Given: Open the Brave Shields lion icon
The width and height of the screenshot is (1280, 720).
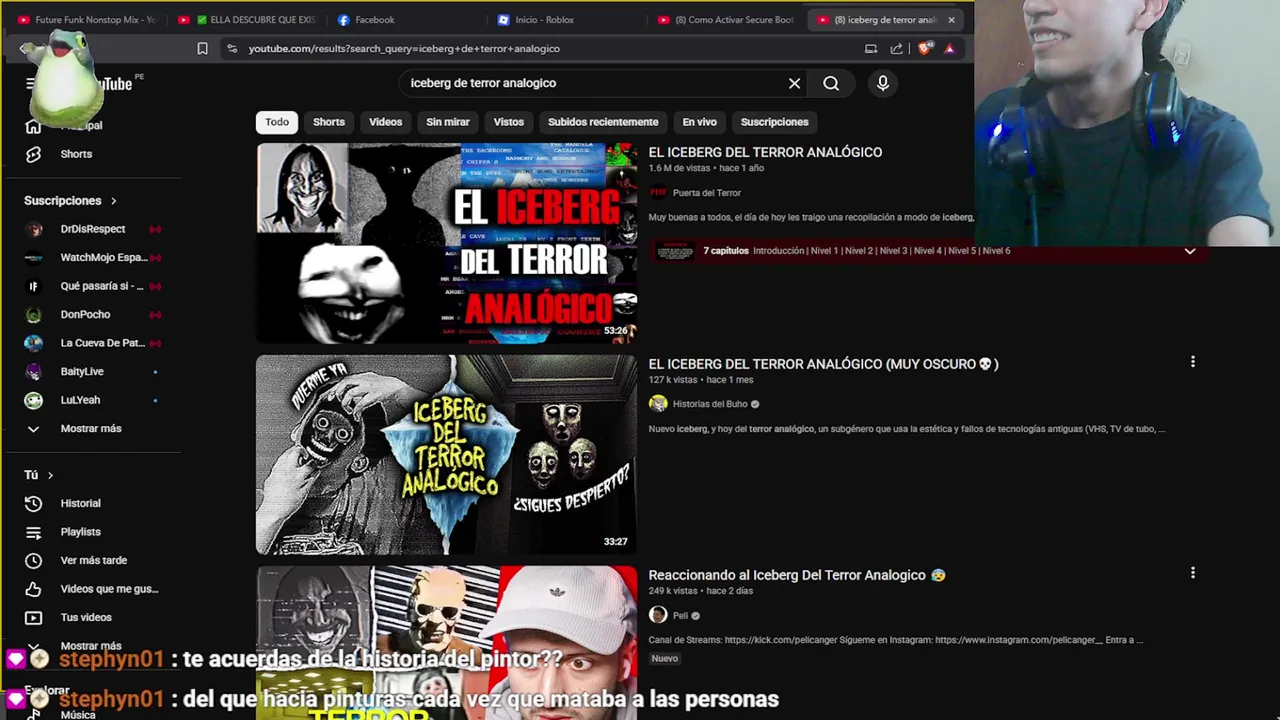Looking at the screenshot, I should 924,48.
